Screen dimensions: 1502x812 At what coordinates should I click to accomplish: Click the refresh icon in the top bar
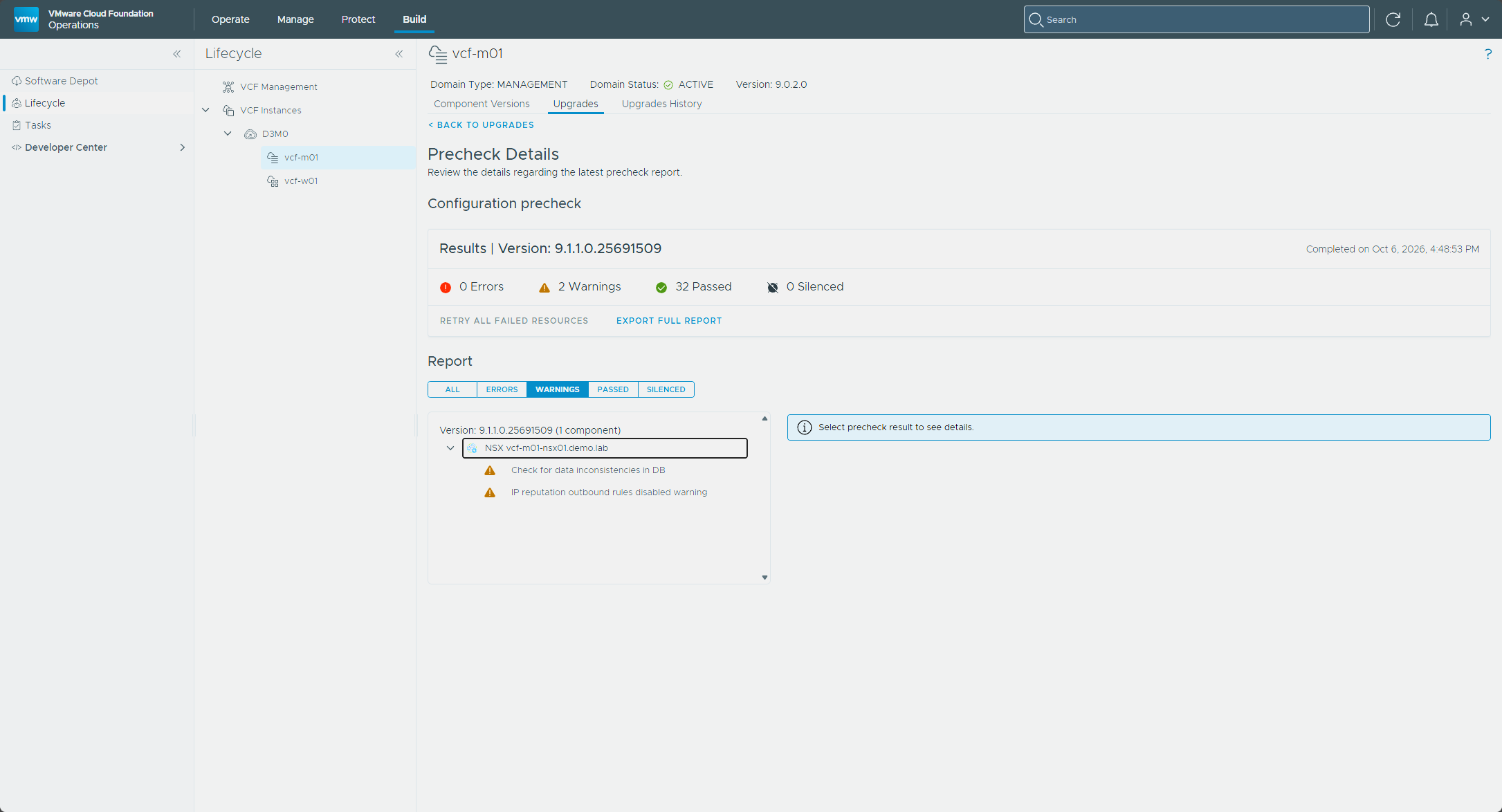1393,19
